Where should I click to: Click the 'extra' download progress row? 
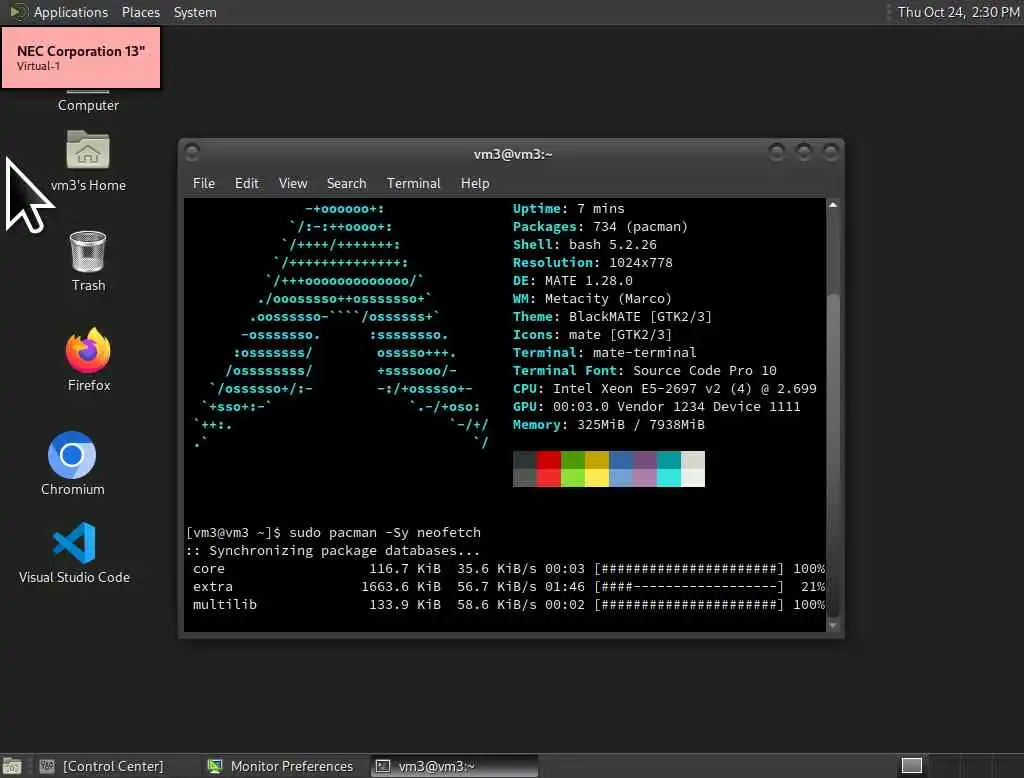[x=509, y=587]
